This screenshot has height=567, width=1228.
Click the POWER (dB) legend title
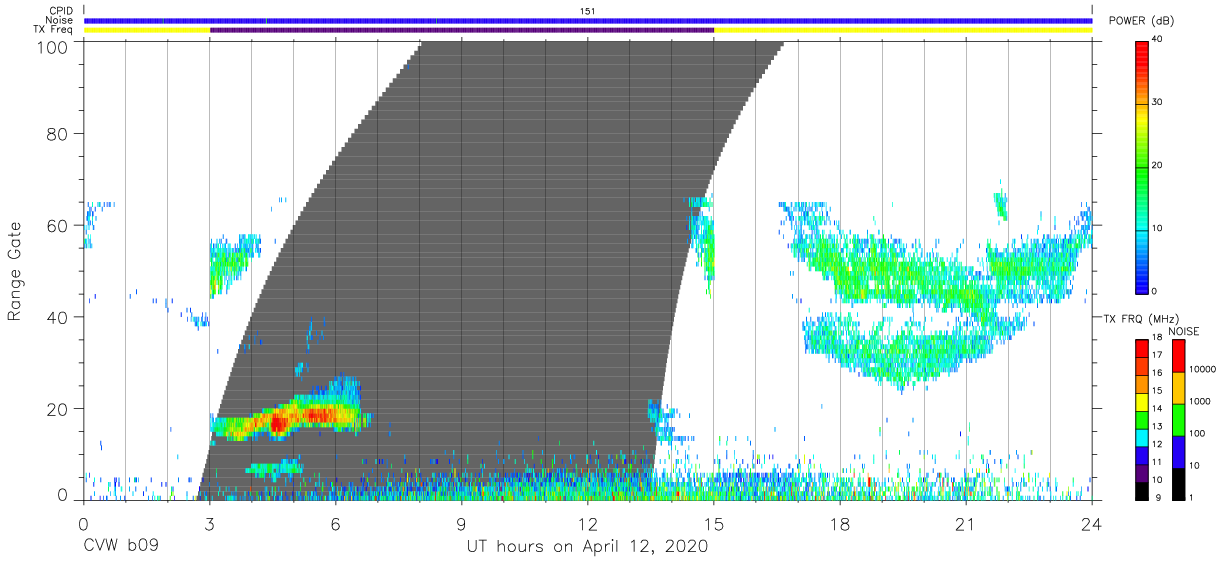pyautogui.click(x=1141, y=21)
